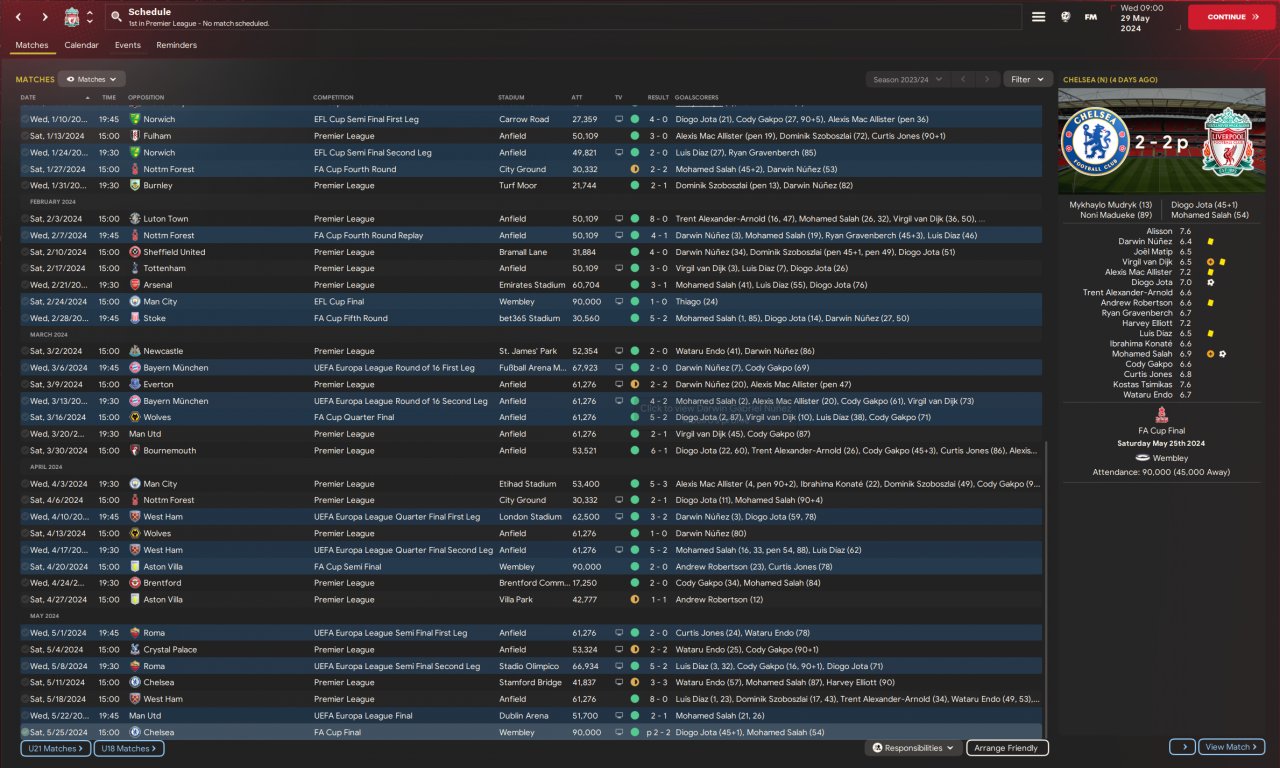Screen dimensions: 1280x768
Task: Go to the previous season with the left chevron
Action: point(962,79)
